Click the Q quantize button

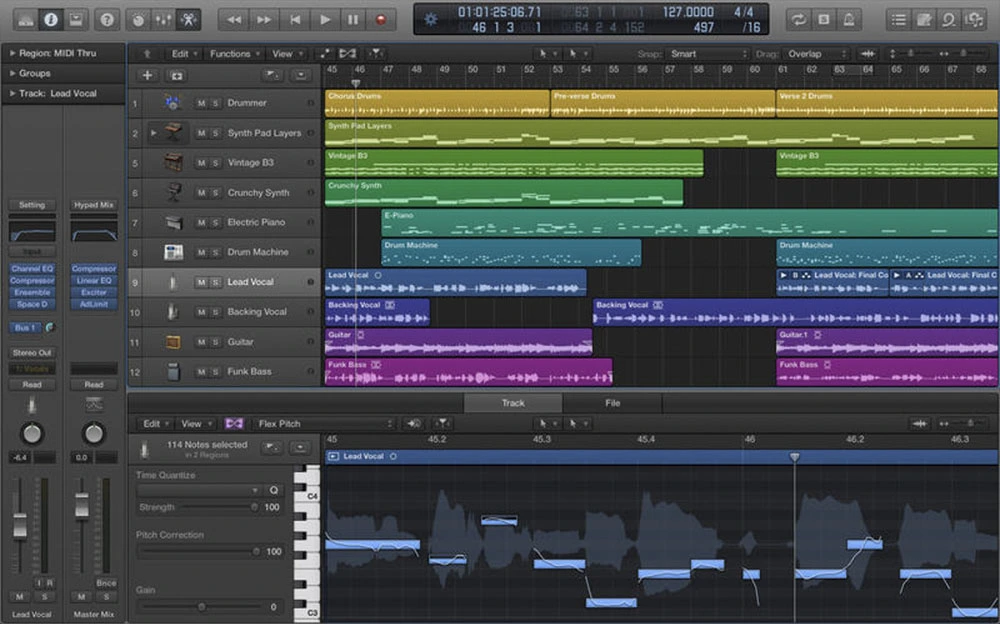pos(273,489)
